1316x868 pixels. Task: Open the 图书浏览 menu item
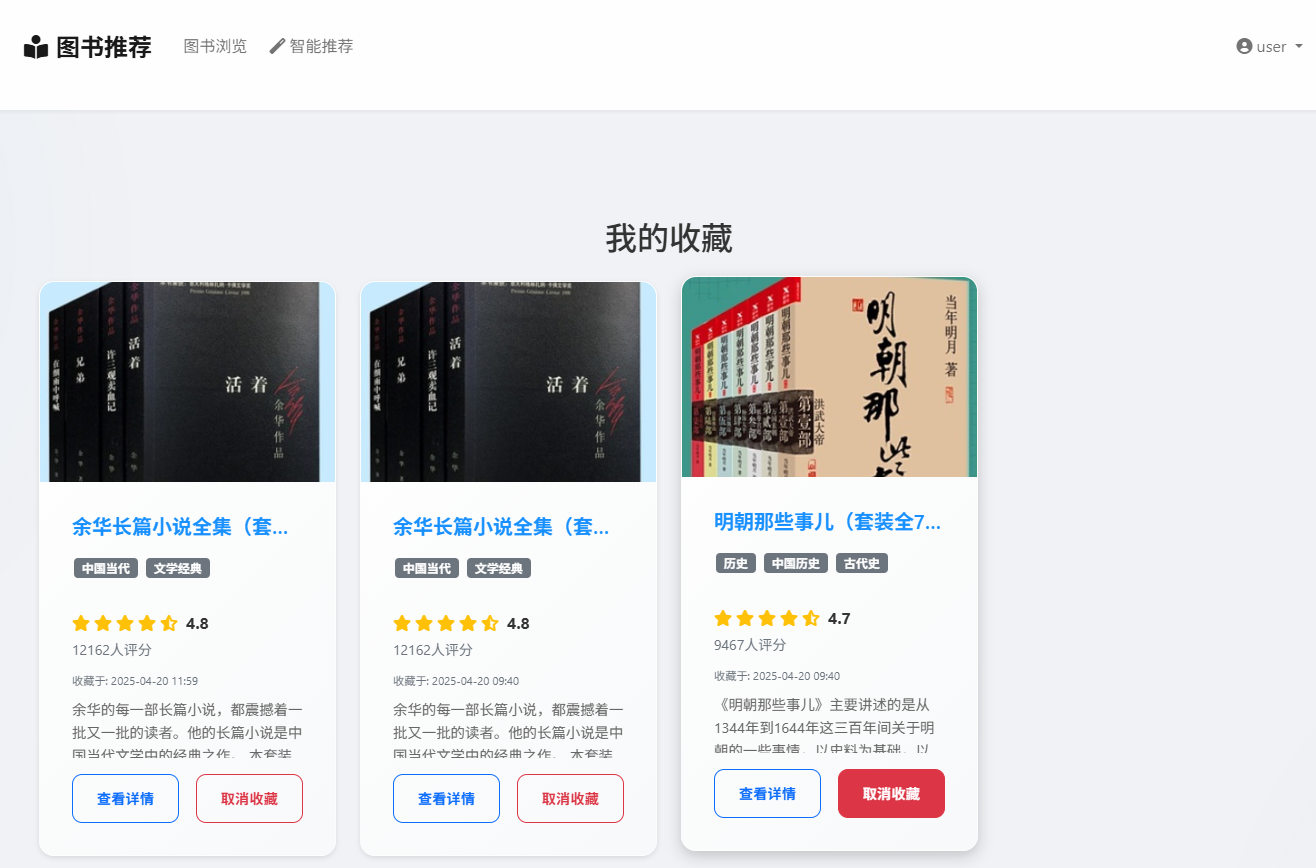pyautogui.click(x=215, y=46)
